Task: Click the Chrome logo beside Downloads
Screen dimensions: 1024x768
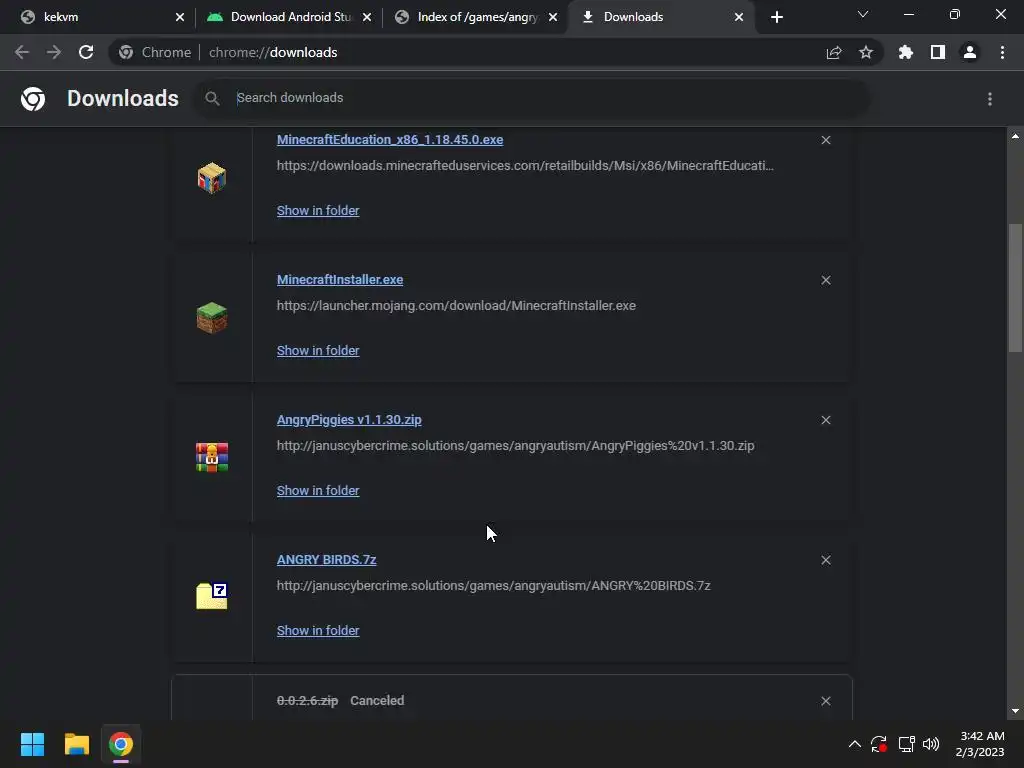Action: point(33,99)
